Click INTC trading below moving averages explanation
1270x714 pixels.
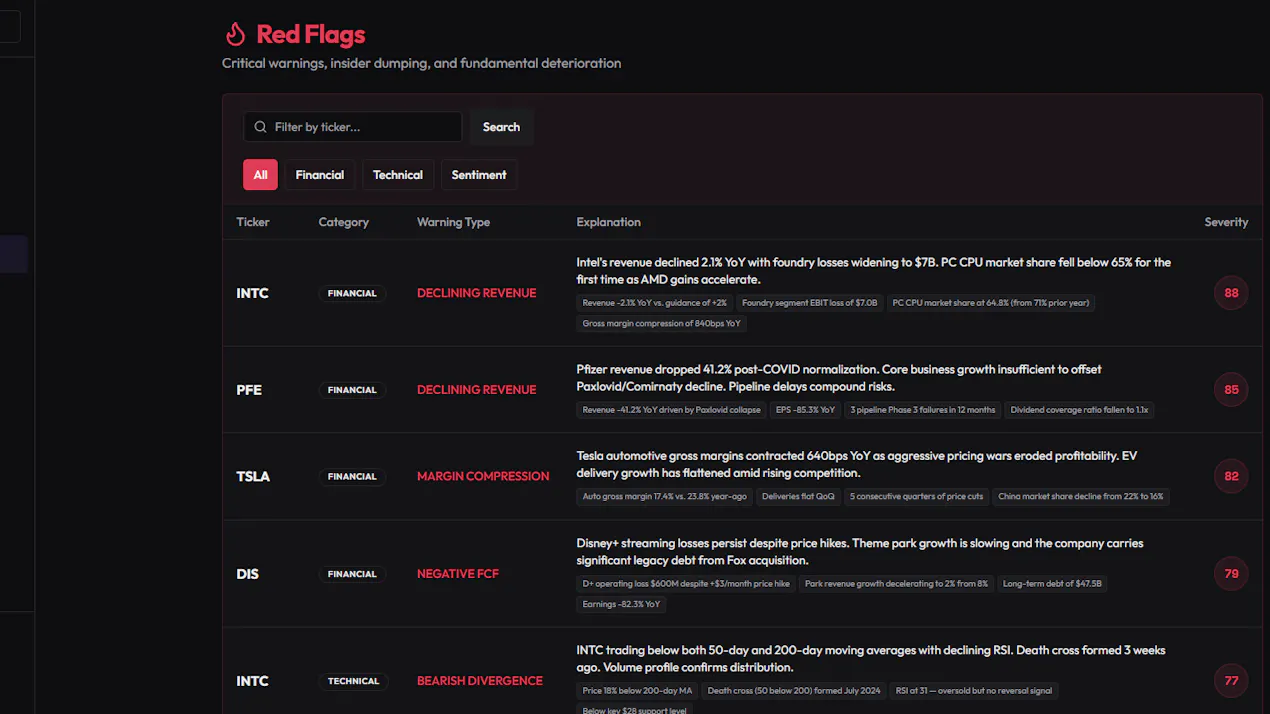(870, 659)
